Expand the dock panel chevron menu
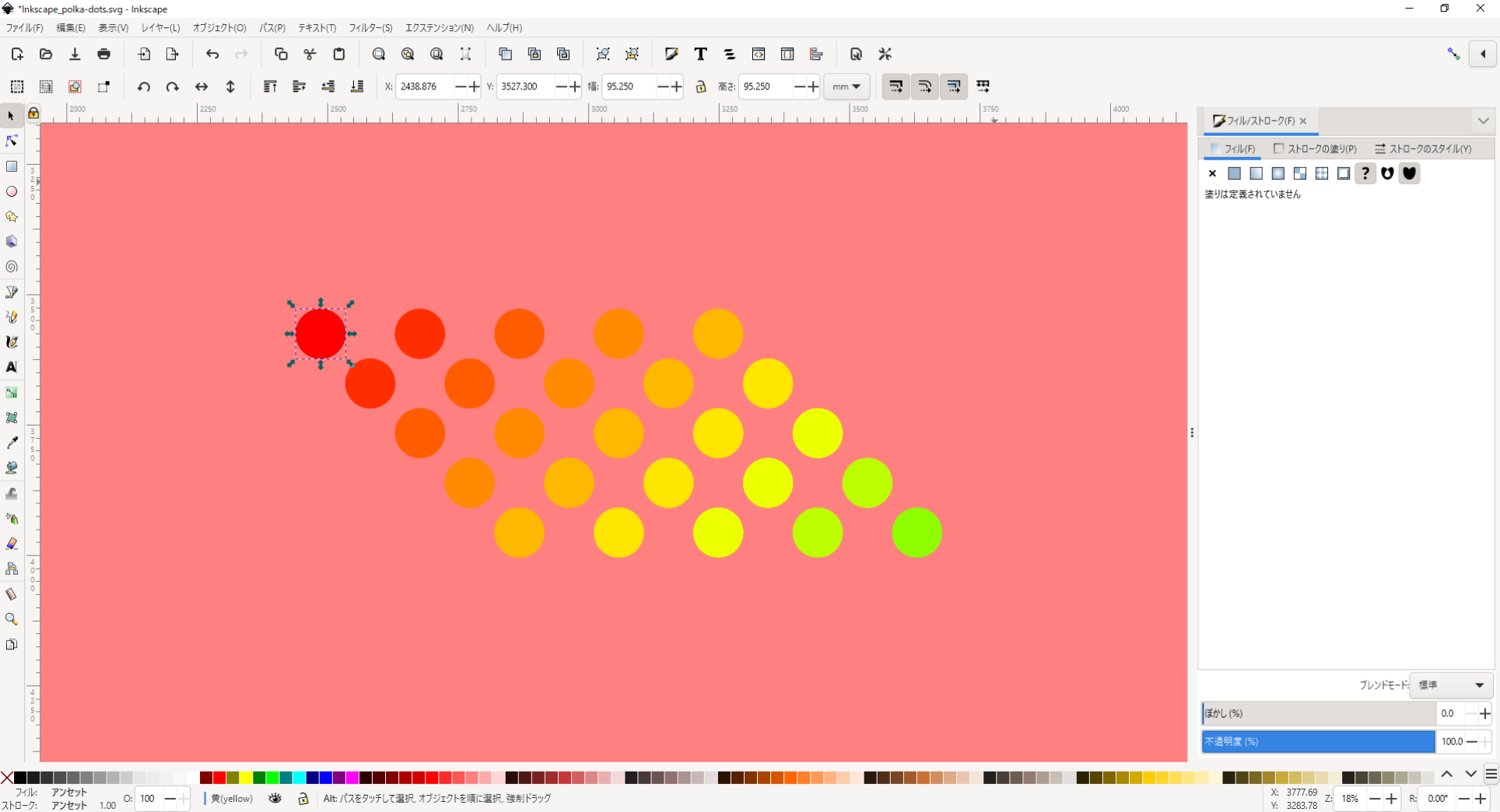 (x=1483, y=121)
